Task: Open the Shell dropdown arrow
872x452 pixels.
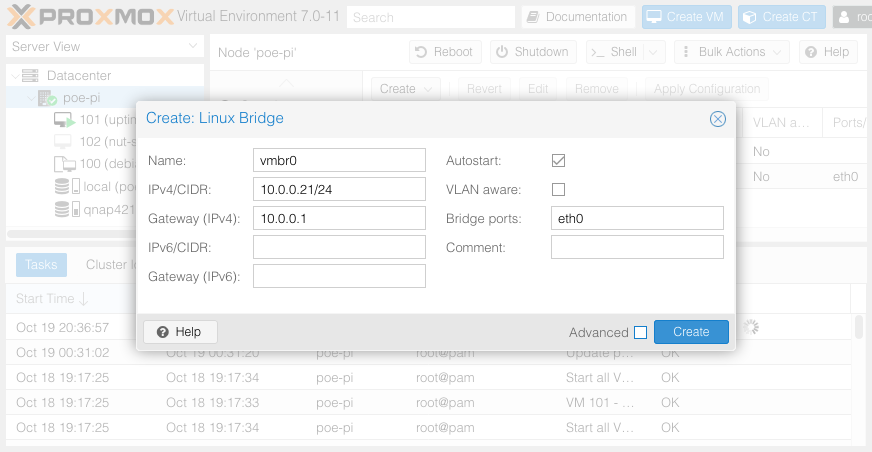Action: point(654,52)
